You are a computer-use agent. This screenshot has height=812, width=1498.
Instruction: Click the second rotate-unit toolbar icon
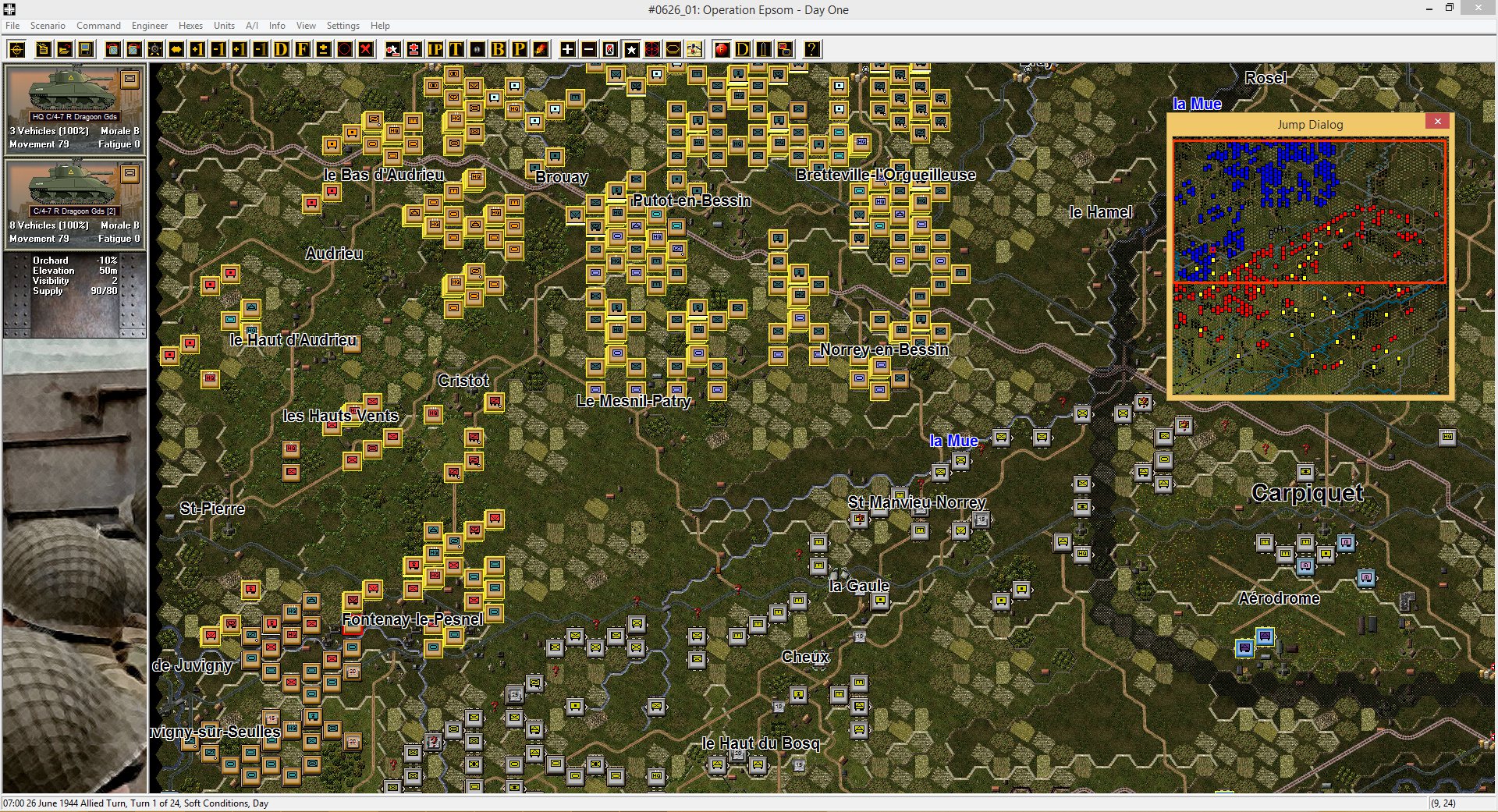click(x=134, y=50)
